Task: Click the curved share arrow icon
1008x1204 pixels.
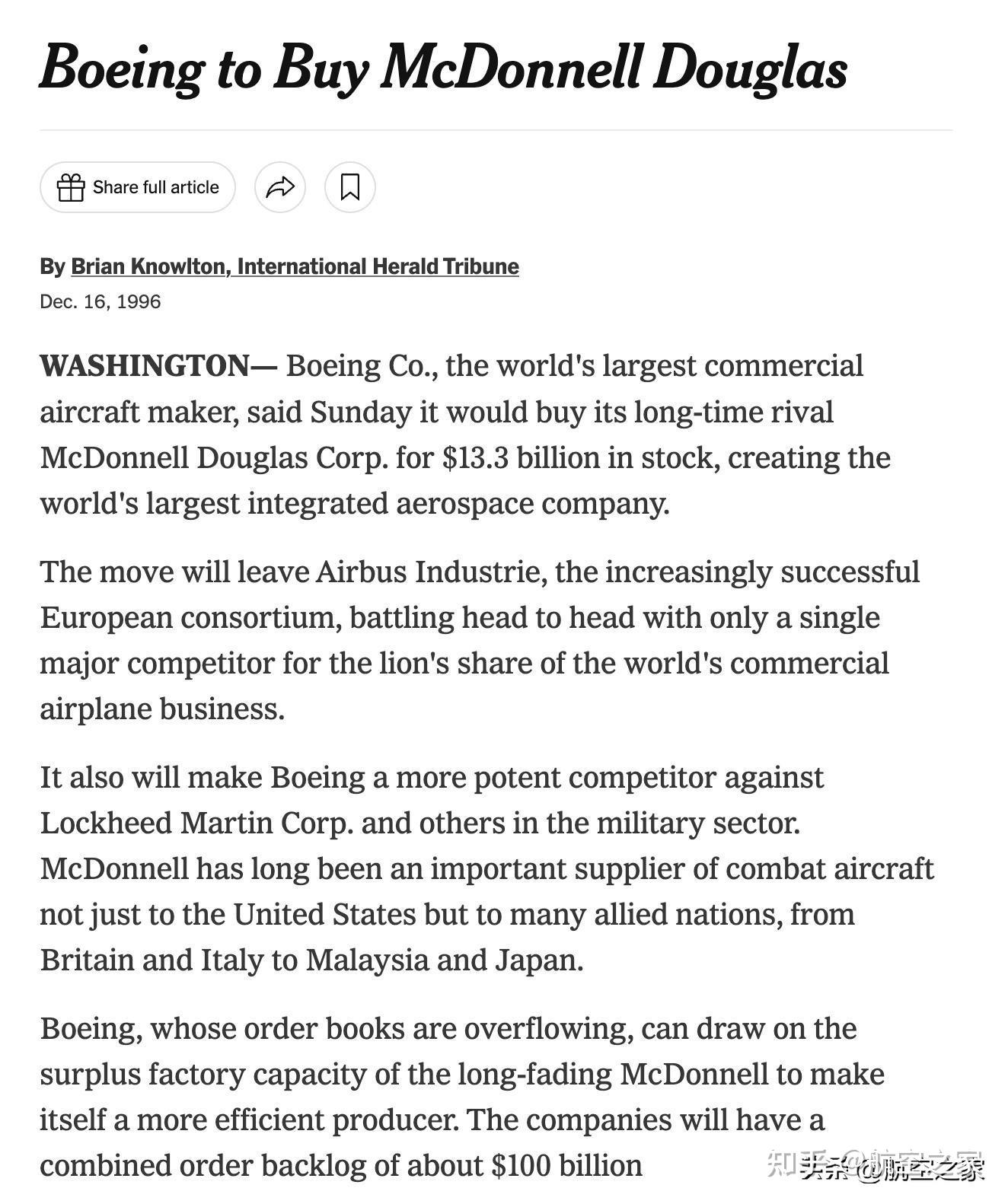Action: pyautogui.click(x=280, y=187)
